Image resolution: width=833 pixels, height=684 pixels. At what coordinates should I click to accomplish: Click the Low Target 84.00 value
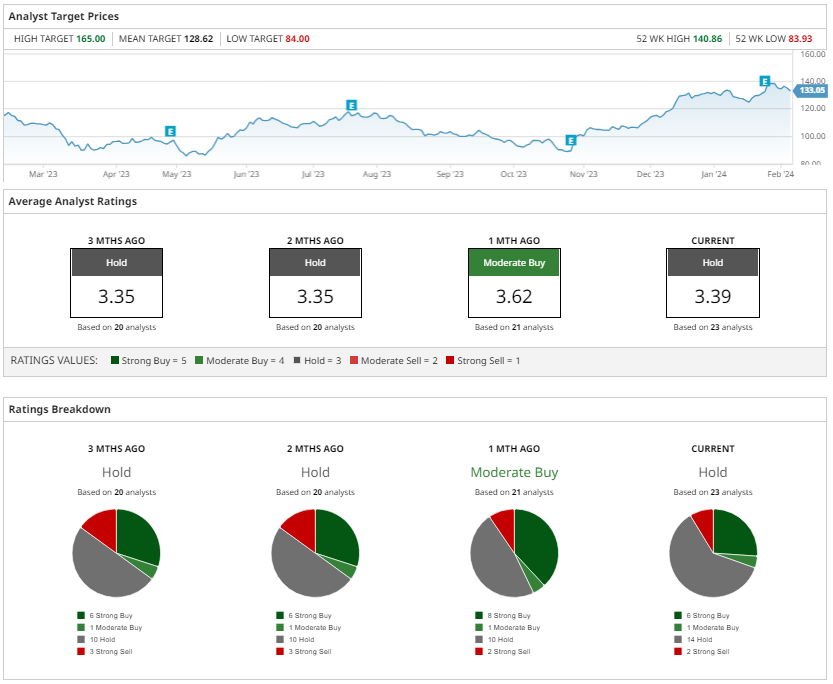(297, 39)
